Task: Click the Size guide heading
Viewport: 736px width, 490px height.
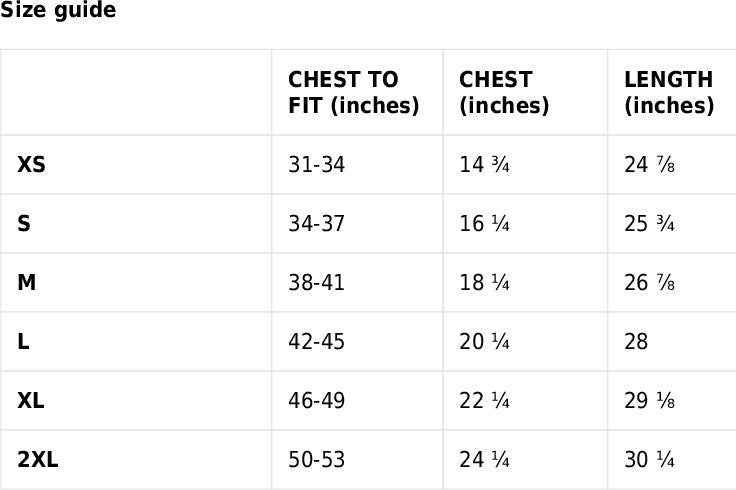Action: point(58,11)
